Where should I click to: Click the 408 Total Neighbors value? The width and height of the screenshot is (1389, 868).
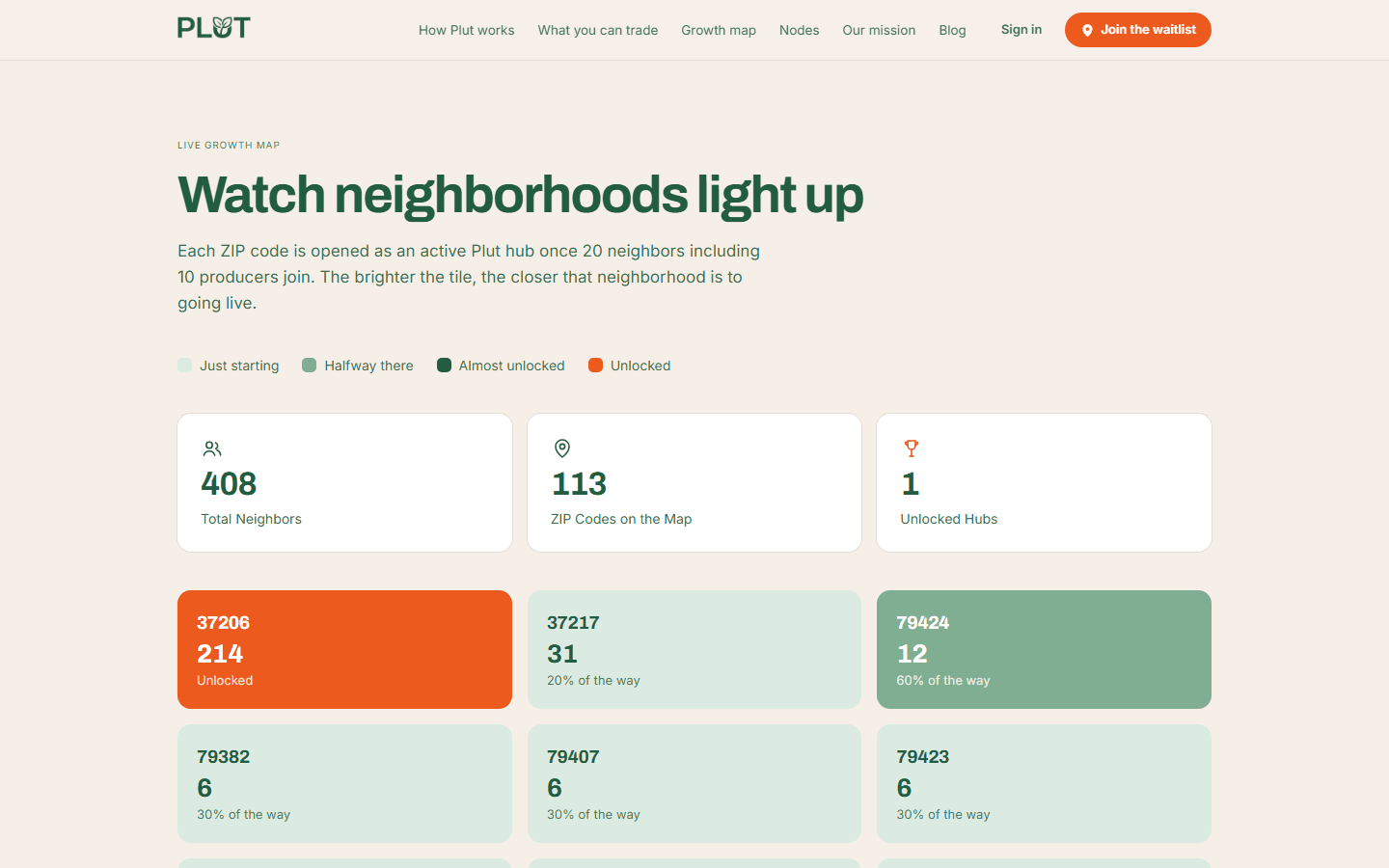coord(229,483)
